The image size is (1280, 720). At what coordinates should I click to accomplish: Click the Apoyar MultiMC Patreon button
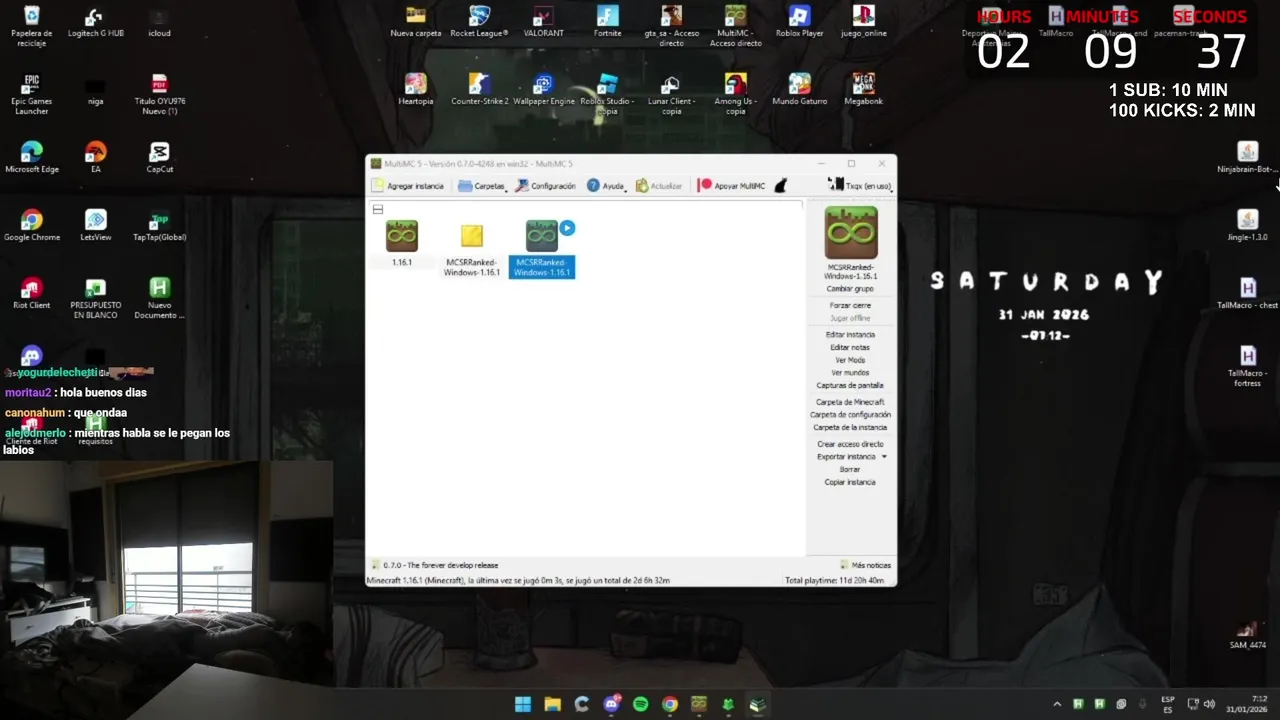click(731, 186)
